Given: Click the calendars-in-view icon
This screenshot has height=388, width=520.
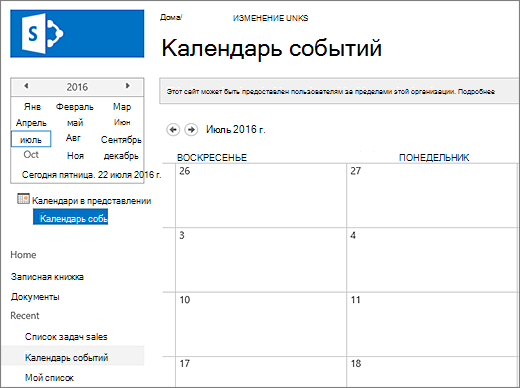Looking at the screenshot, I should point(23,199).
